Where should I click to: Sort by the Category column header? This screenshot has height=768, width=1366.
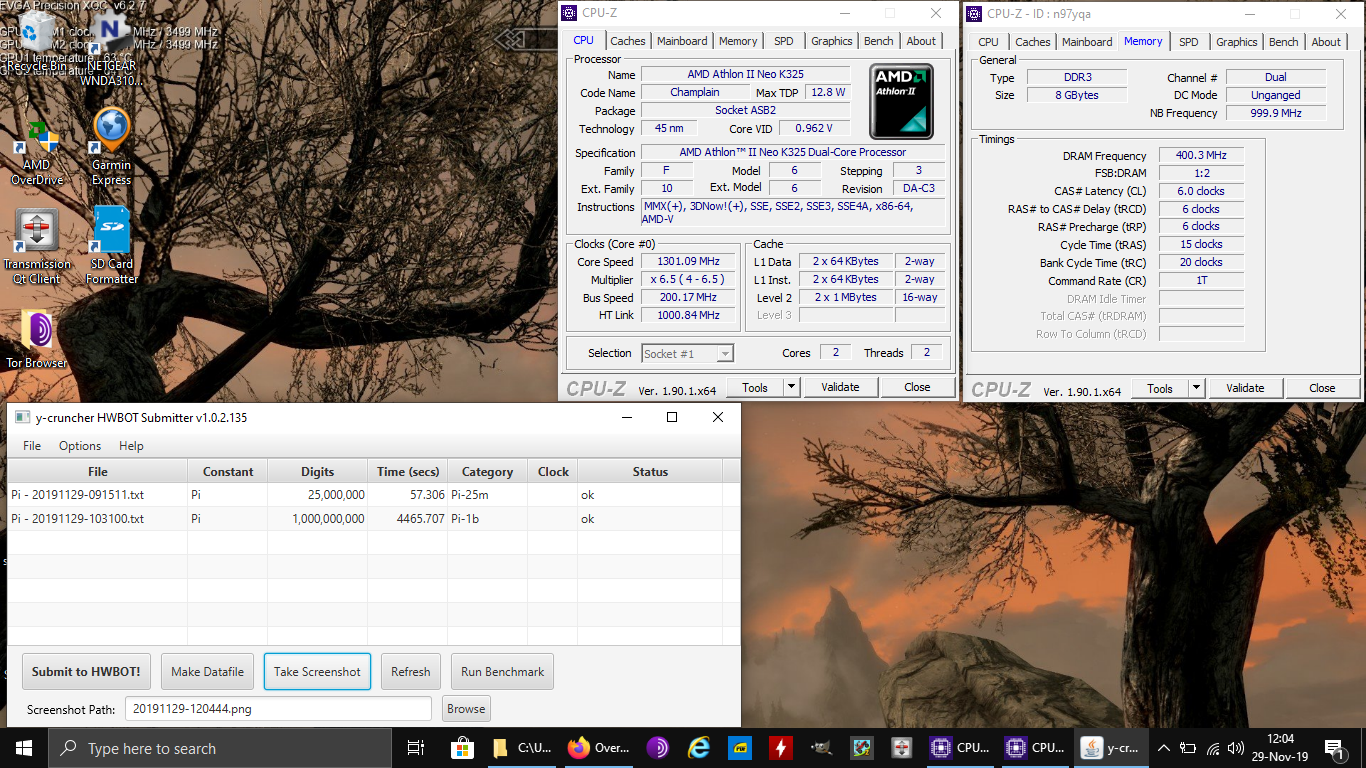(x=488, y=471)
